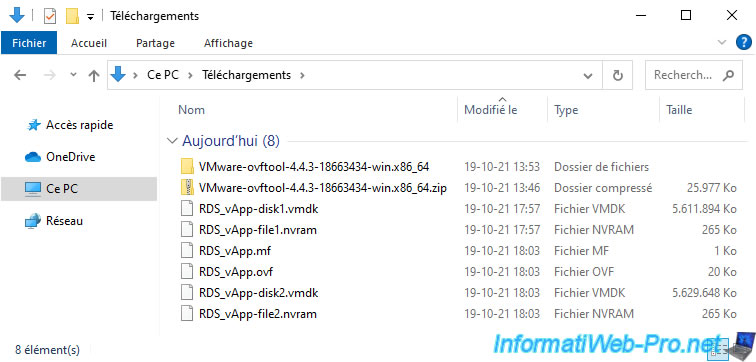756x362 pixels.
Task: Select the RDS_vApp-disk1.vmdk file name
Action: click(x=258, y=209)
